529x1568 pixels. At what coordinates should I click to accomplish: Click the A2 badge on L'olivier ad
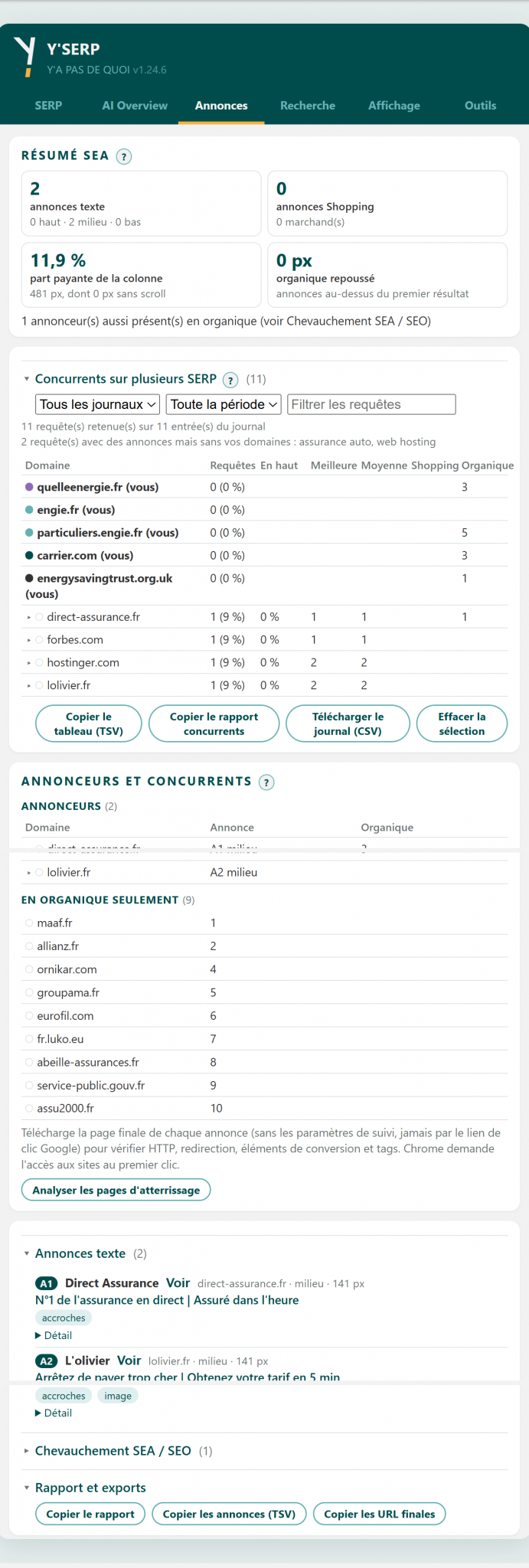pos(47,1361)
